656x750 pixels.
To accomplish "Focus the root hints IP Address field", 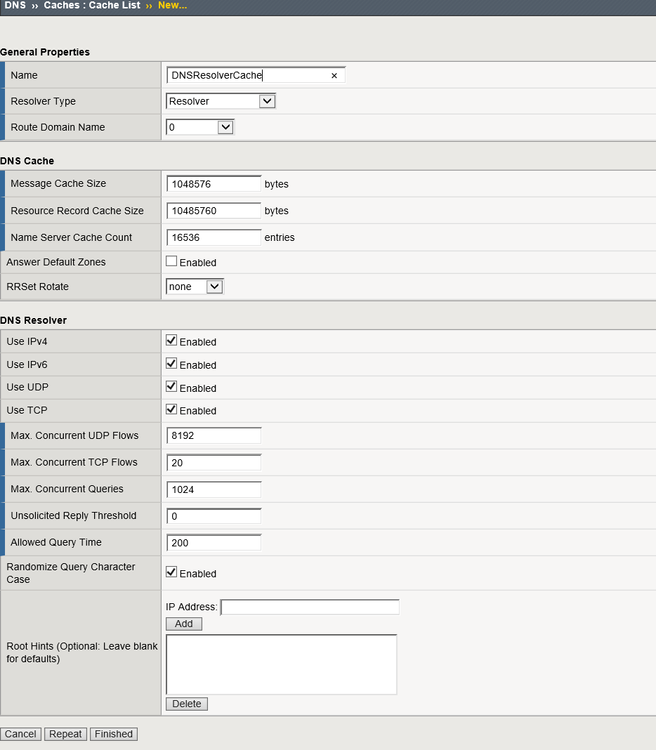I will (310, 607).
